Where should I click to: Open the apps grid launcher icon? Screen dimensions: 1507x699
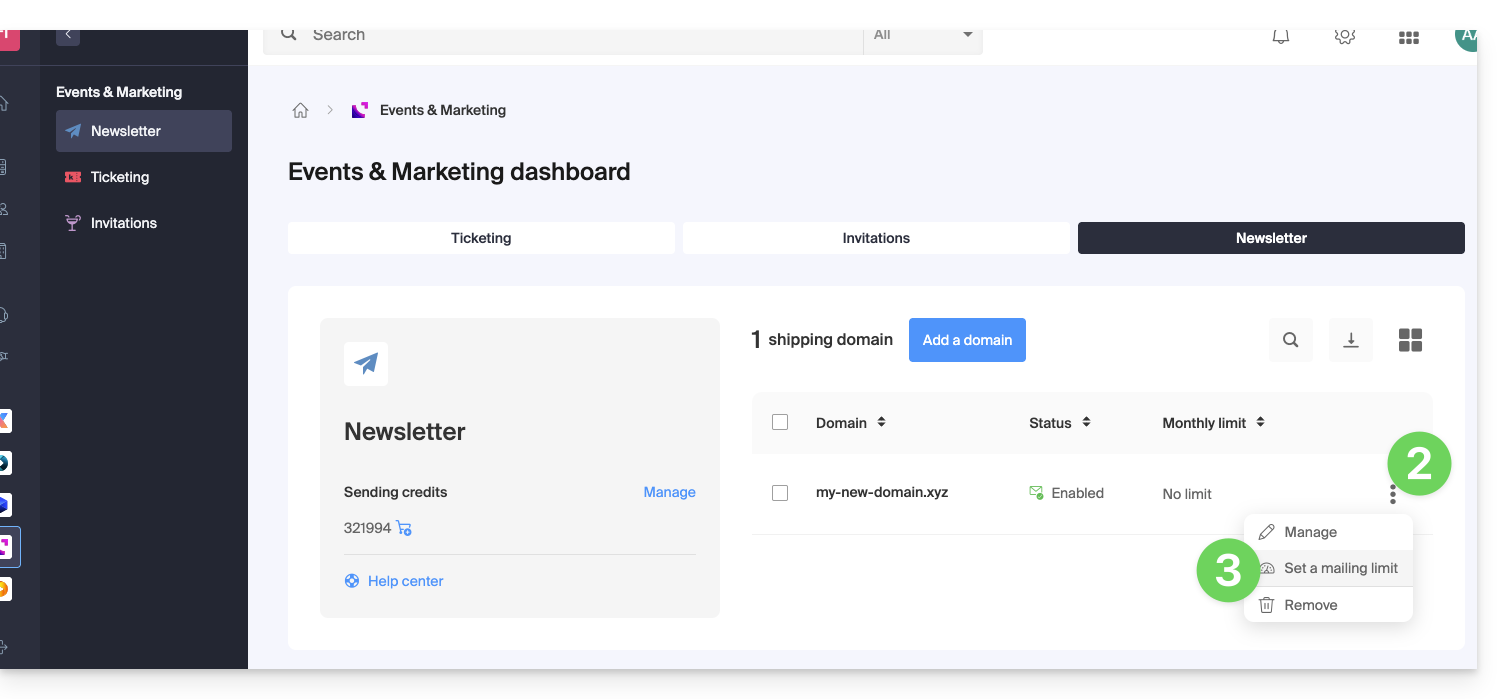(x=1408, y=38)
